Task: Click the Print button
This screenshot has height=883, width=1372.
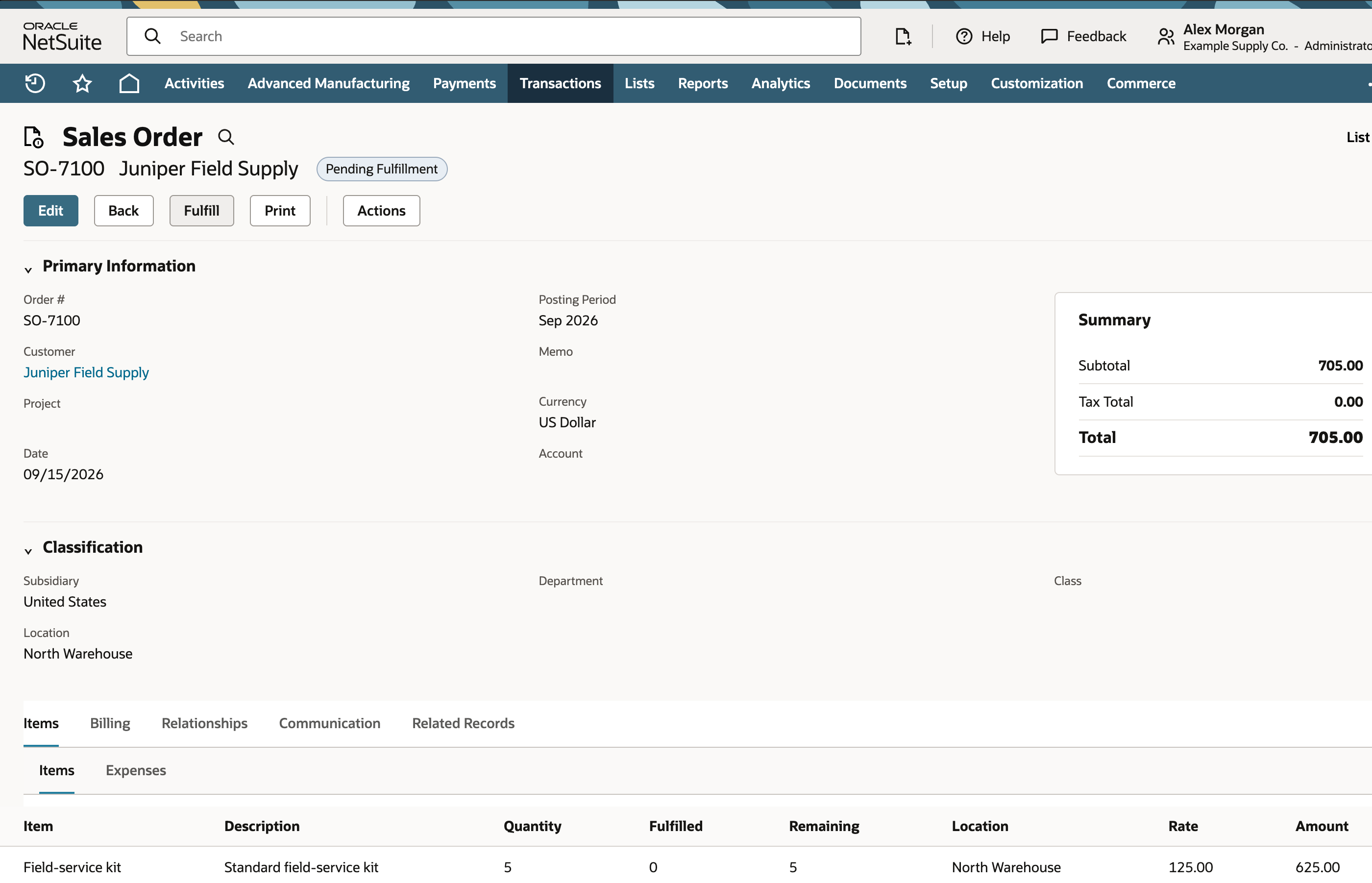Action: (280, 210)
